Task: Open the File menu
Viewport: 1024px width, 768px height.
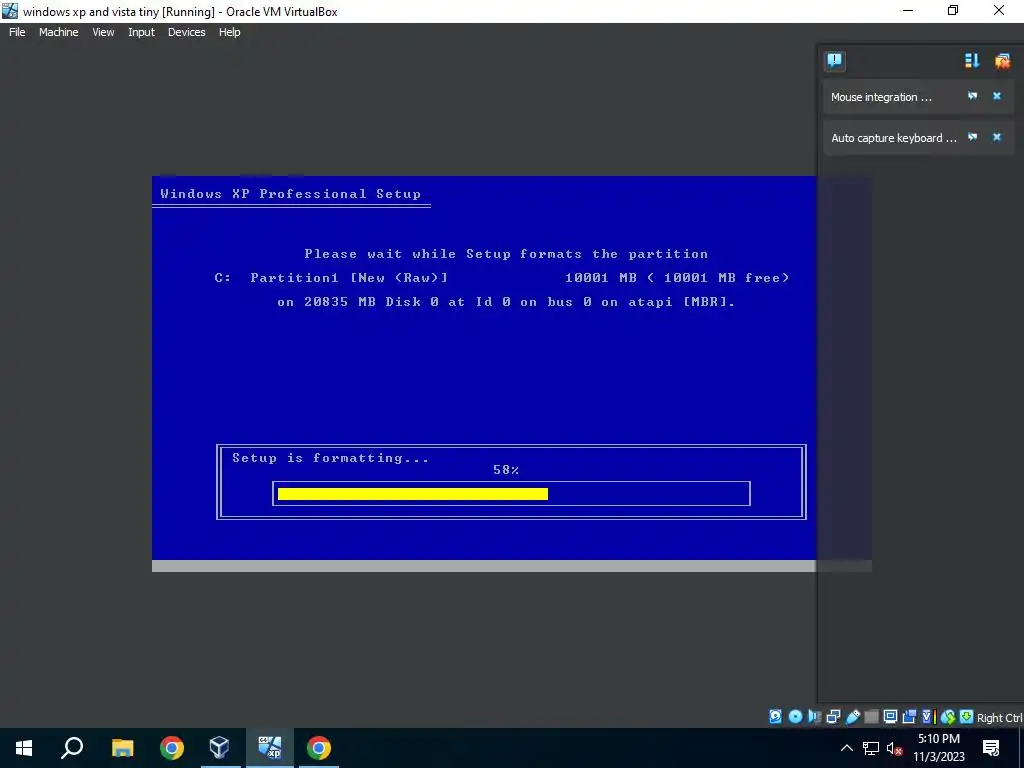Action: point(17,32)
